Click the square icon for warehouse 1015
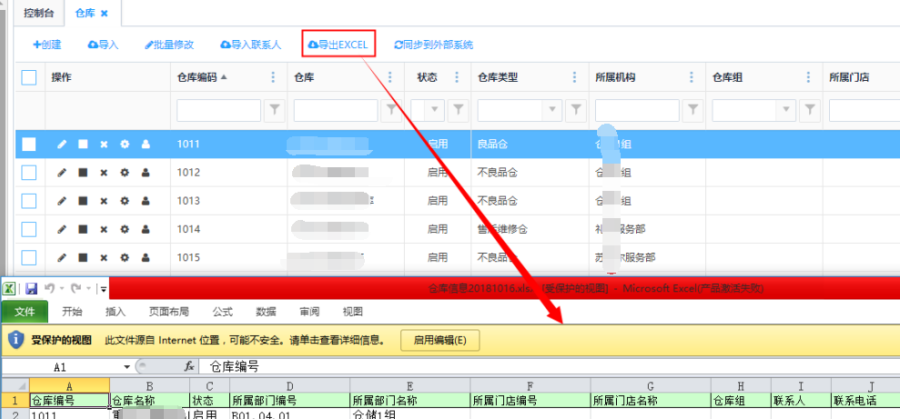Viewport: 900px width, 419px height. (83, 257)
